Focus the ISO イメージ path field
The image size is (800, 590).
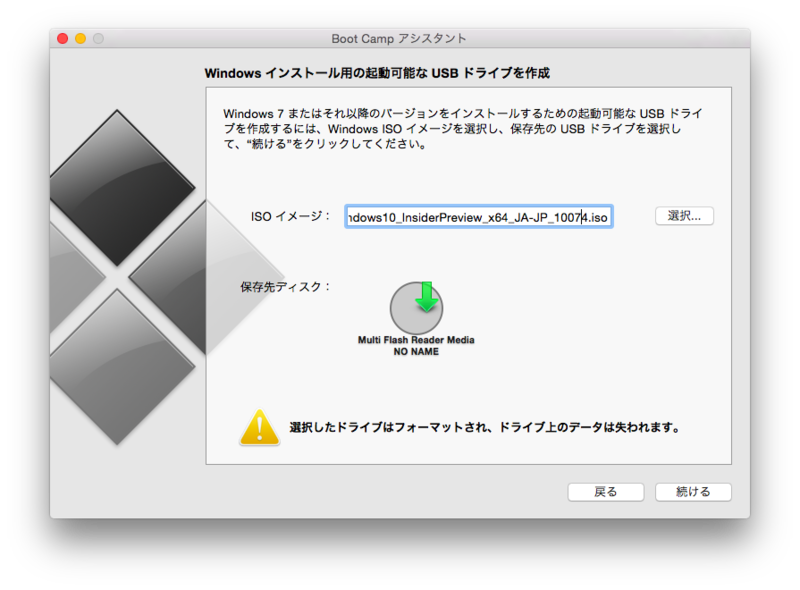point(479,217)
